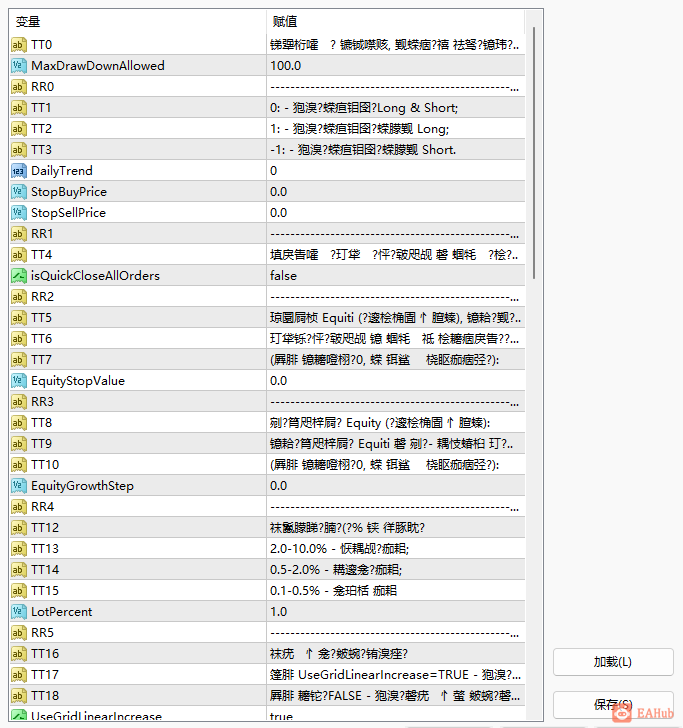Click the string icon beside TT2
The height and width of the screenshot is (728, 683).
pos(19,129)
